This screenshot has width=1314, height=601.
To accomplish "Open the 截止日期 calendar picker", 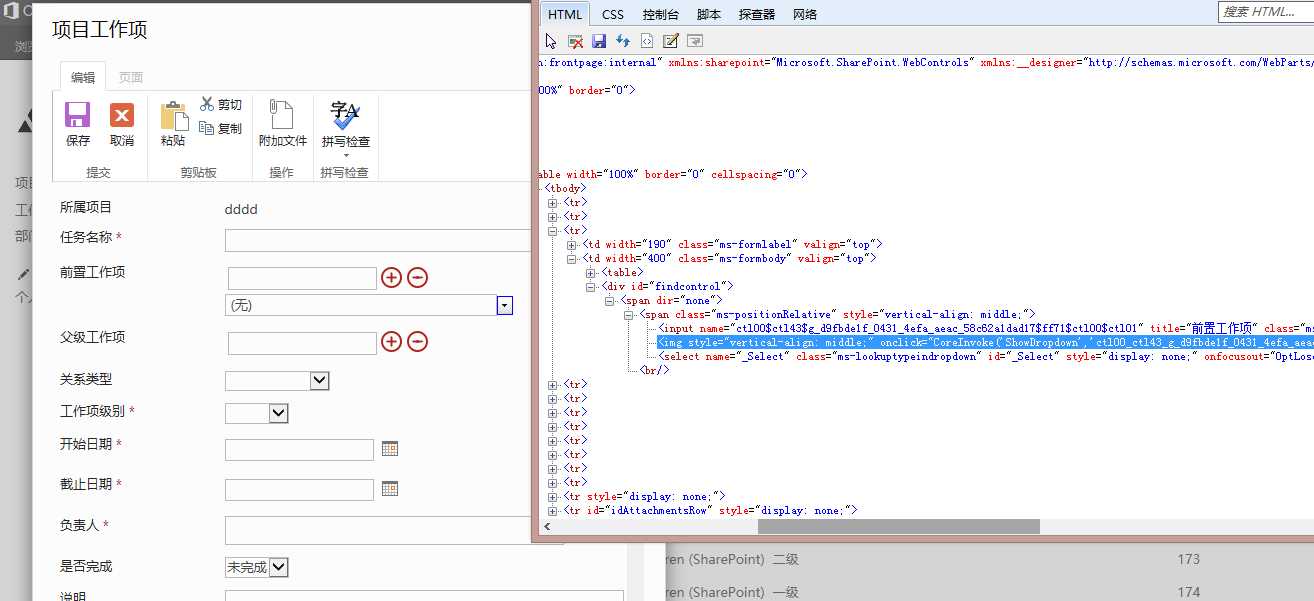I will point(390,489).
